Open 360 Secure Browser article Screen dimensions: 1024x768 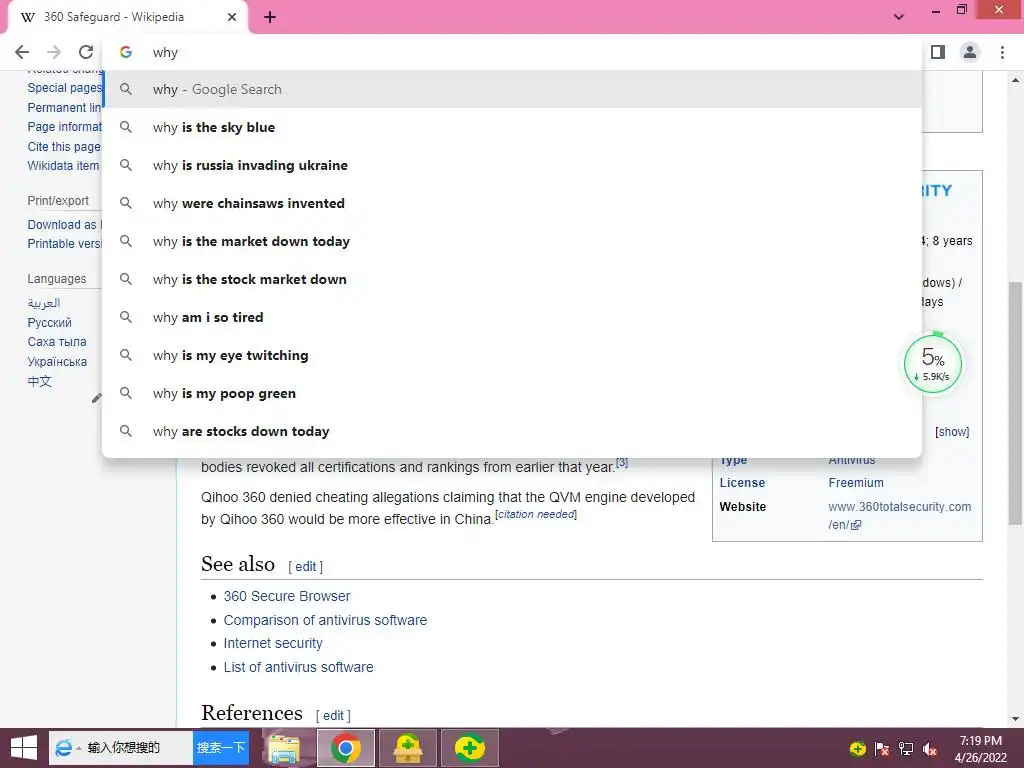click(x=287, y=596)
